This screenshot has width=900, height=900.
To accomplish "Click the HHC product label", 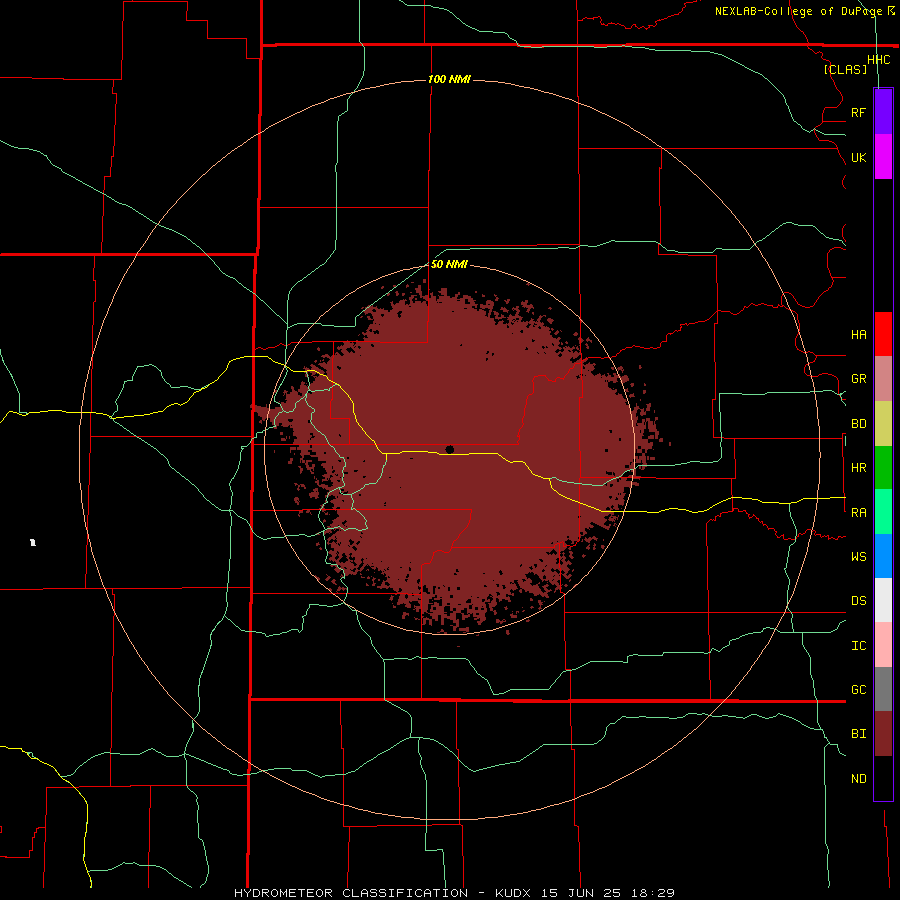I will (878, 60).
